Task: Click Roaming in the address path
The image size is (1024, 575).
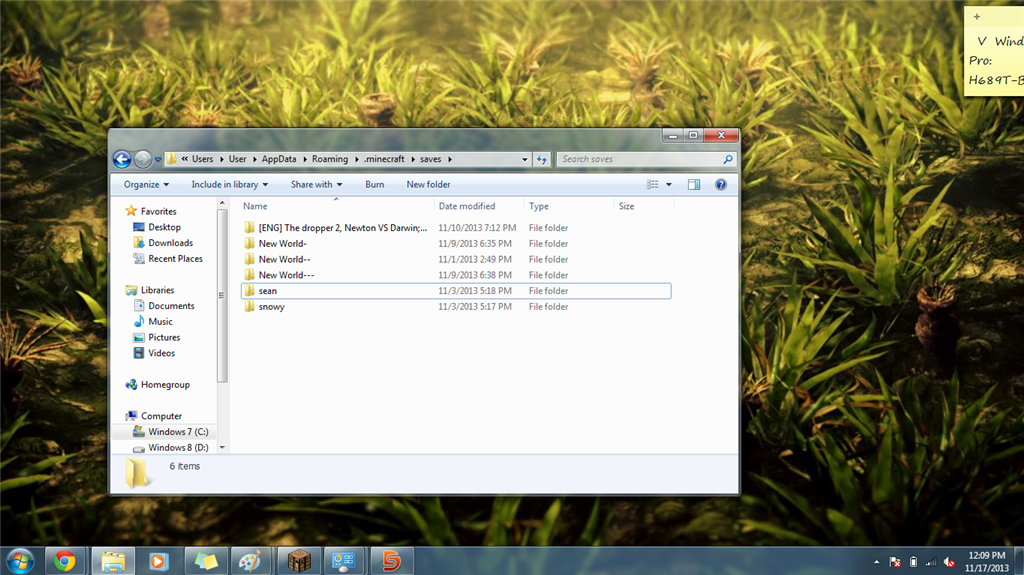Action: 330,159
